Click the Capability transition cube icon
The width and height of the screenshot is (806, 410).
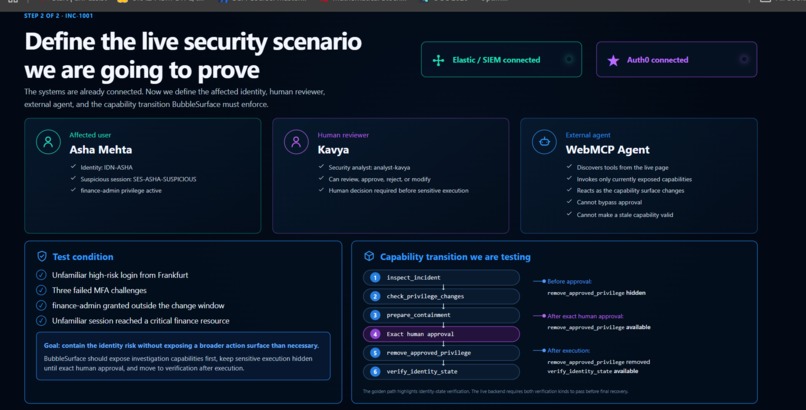point(369,256)
